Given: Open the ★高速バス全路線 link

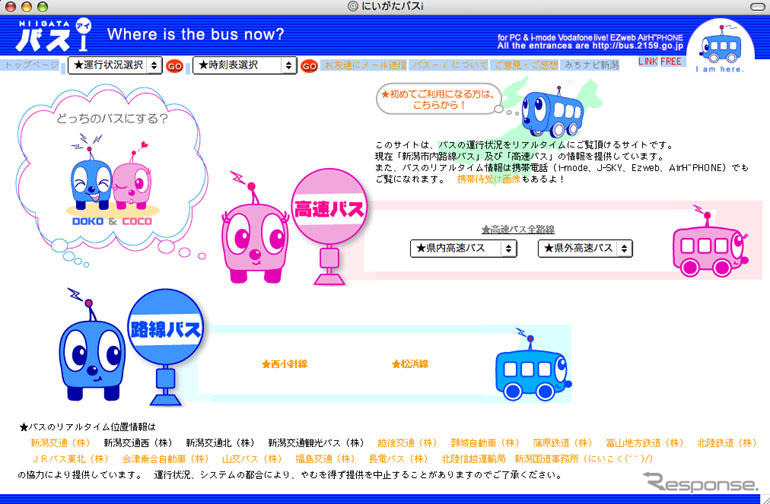Looking at the screenshot, I should (x=518, y=229).
